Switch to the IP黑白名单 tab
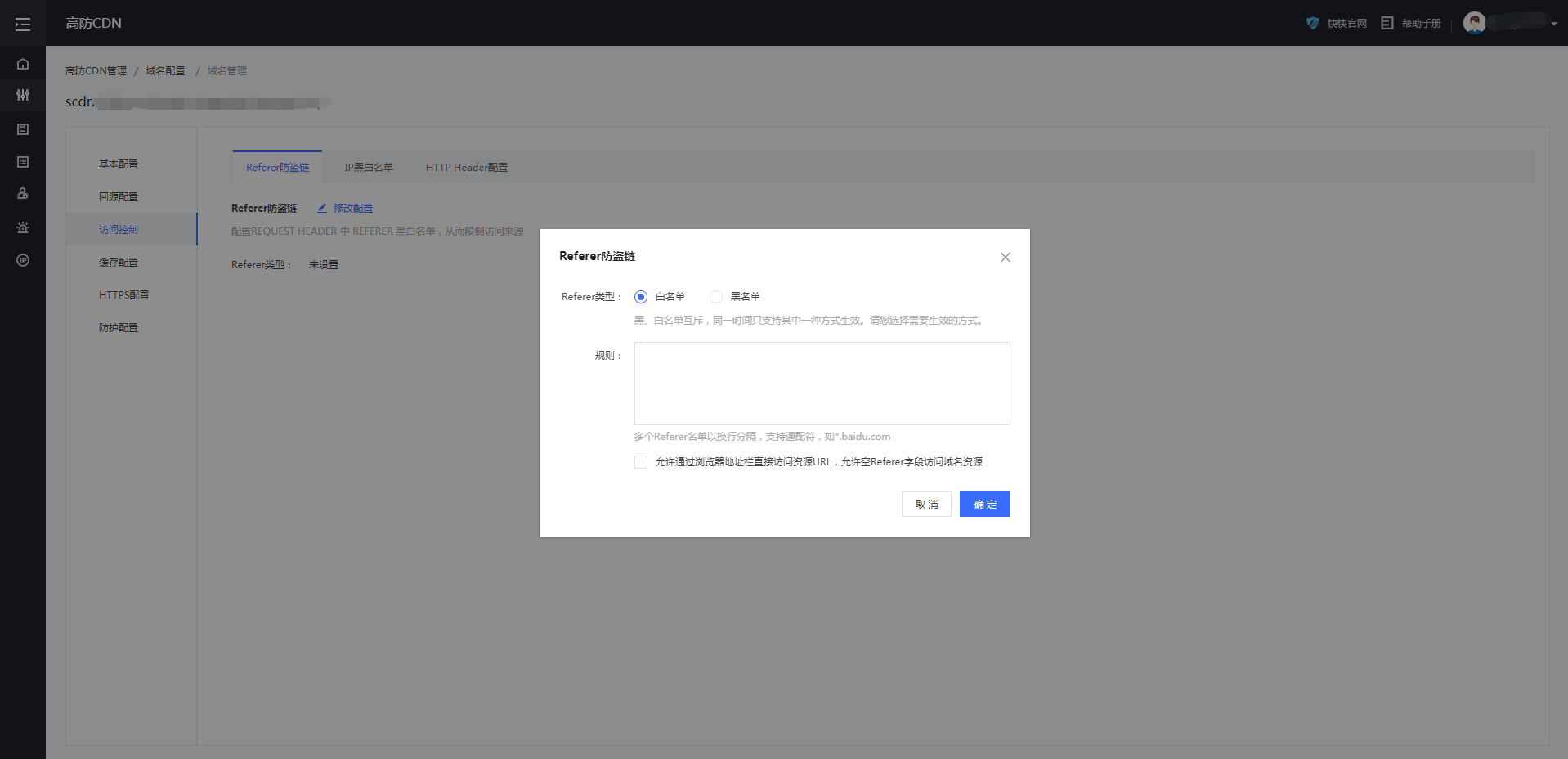The image size is (1568, 759). [x=368, y=168]
